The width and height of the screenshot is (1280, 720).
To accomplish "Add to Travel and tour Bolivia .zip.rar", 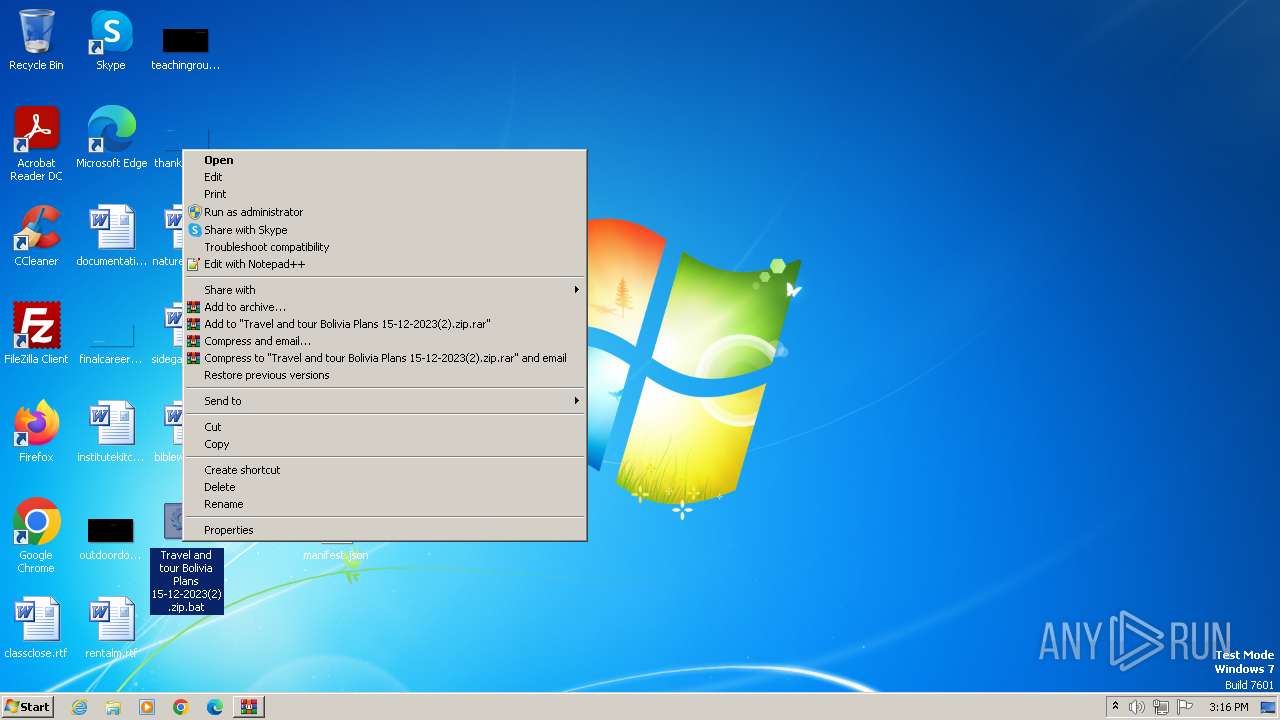I will (x=385, y=324).
